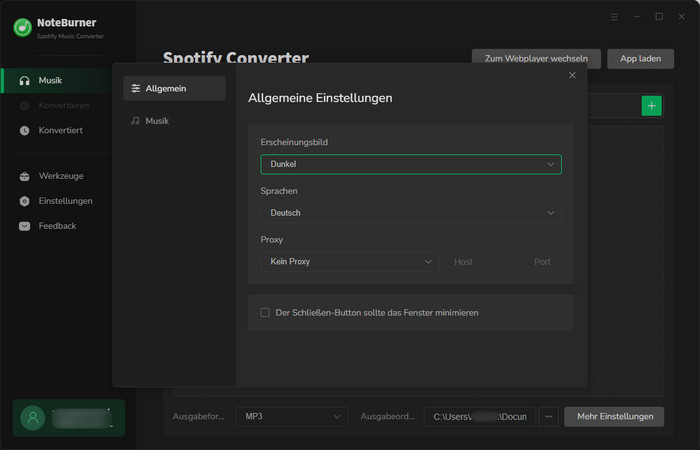Screen dimensions: 700x450
Task: Click the App laden button
Action: coord(640,58)
